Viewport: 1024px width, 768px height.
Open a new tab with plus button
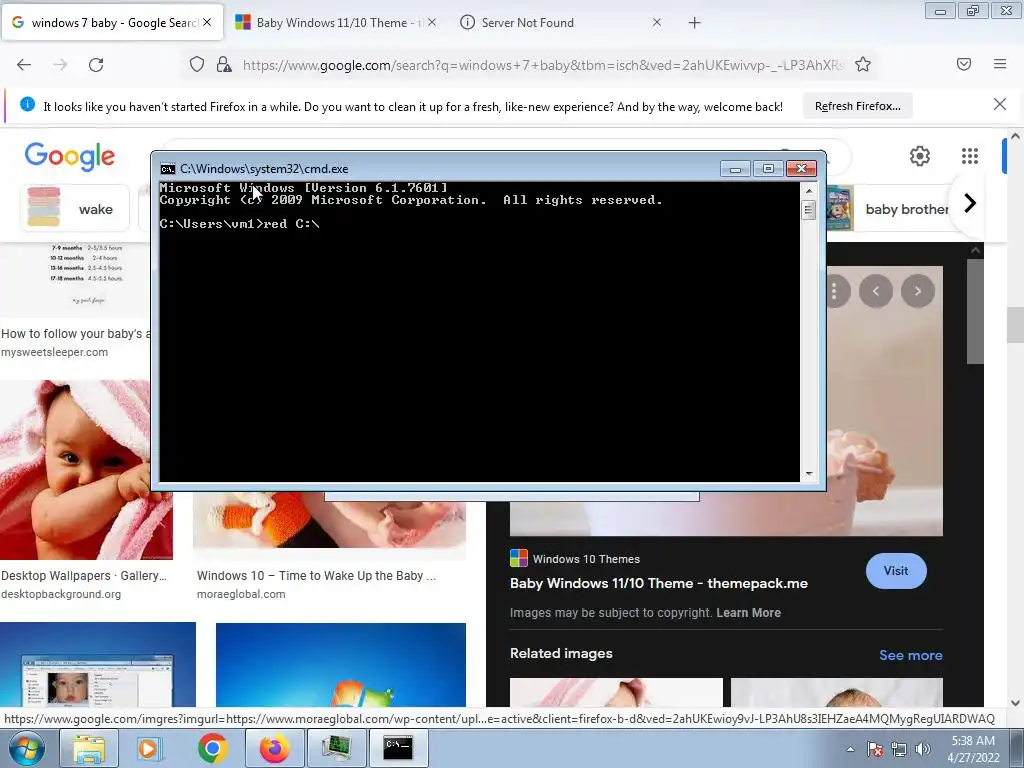click(694, 23)
